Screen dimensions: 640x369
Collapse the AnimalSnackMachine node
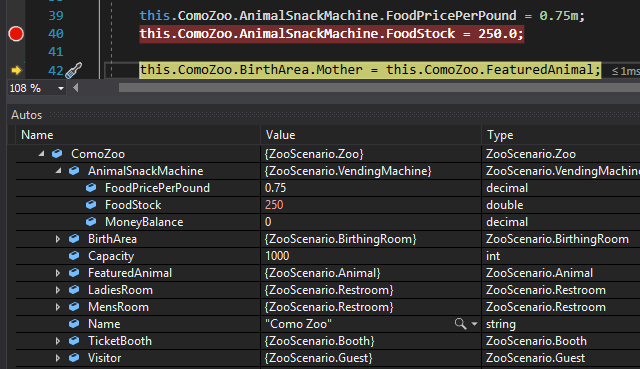click(x=58, y=171)
